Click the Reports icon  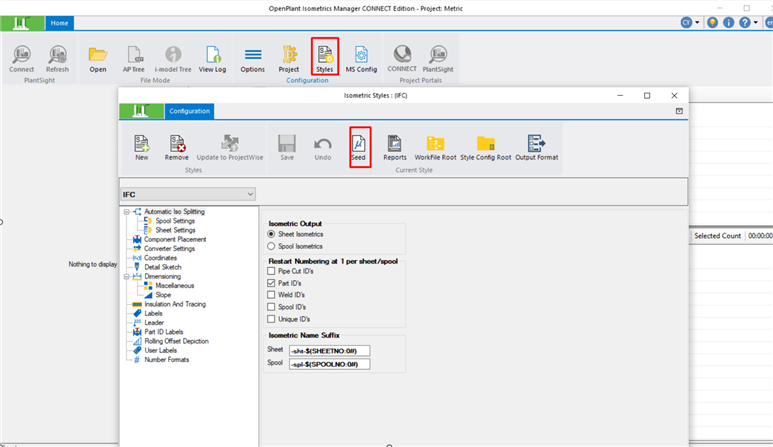tap(395, 146)
